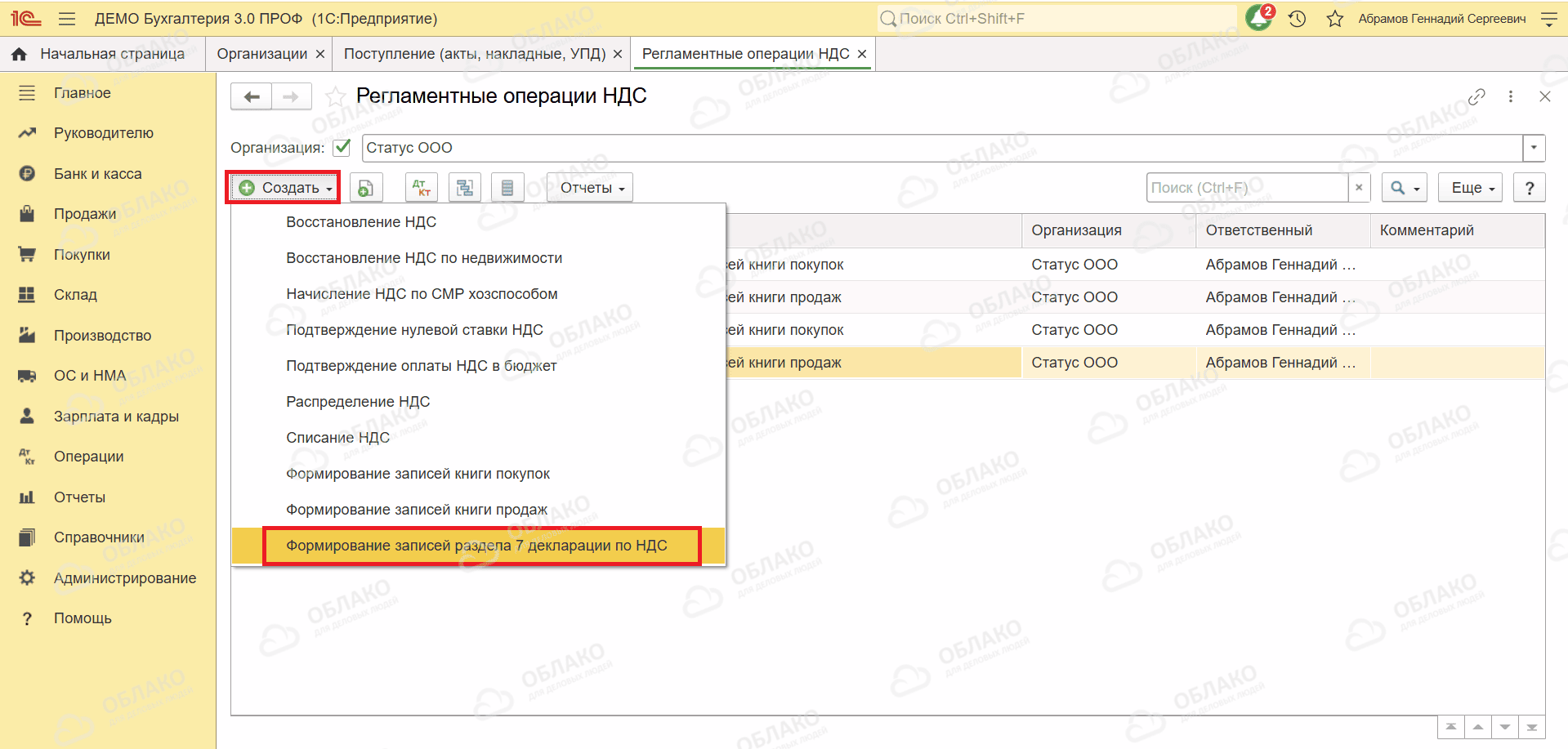The width and height of the screenshot is (1568, 749).
Task: Get link to this page via chain icon
Action: pos(1476,96)
